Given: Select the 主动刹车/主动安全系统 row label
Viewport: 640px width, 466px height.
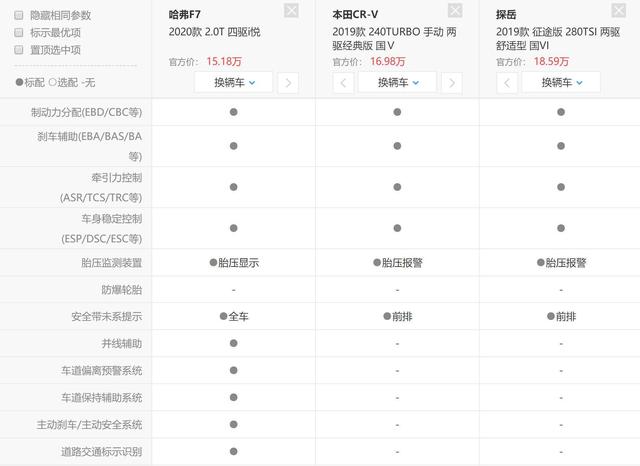Looking at the screenshot, I should [89, 425].
